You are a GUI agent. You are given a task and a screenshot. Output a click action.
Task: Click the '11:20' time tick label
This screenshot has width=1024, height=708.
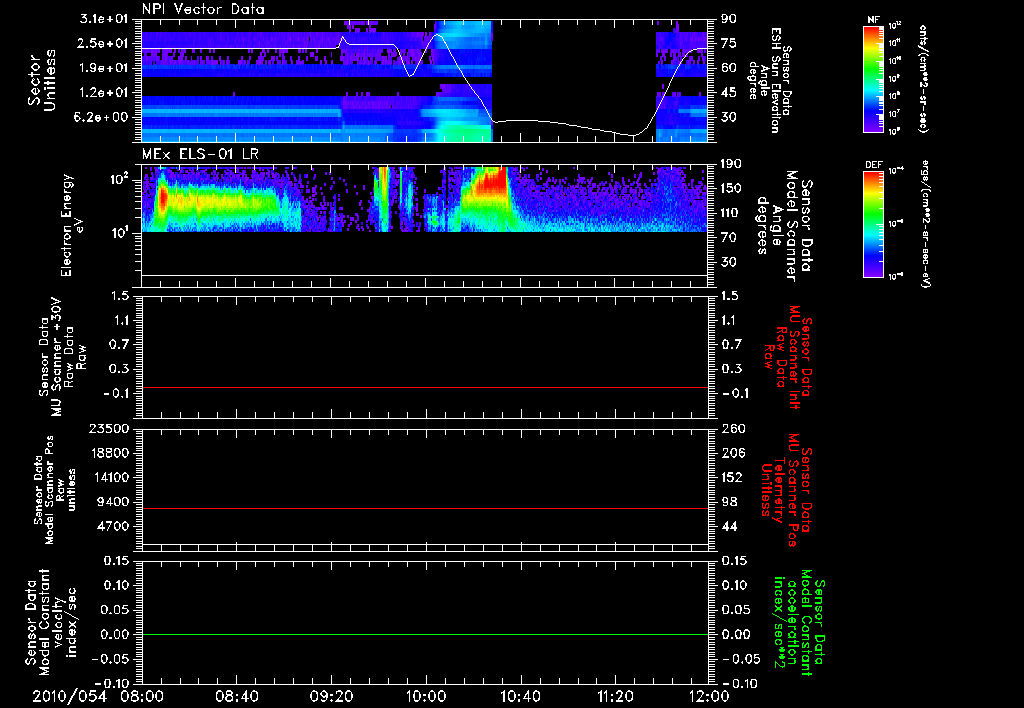click(615, 696)
